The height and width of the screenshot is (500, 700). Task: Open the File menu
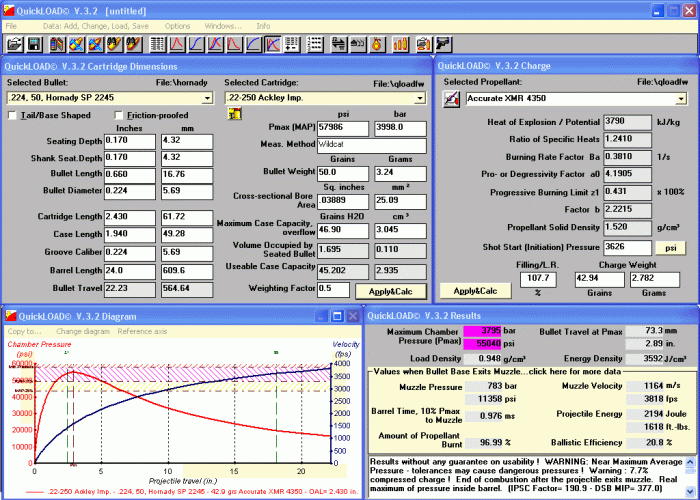click(11, 26)
